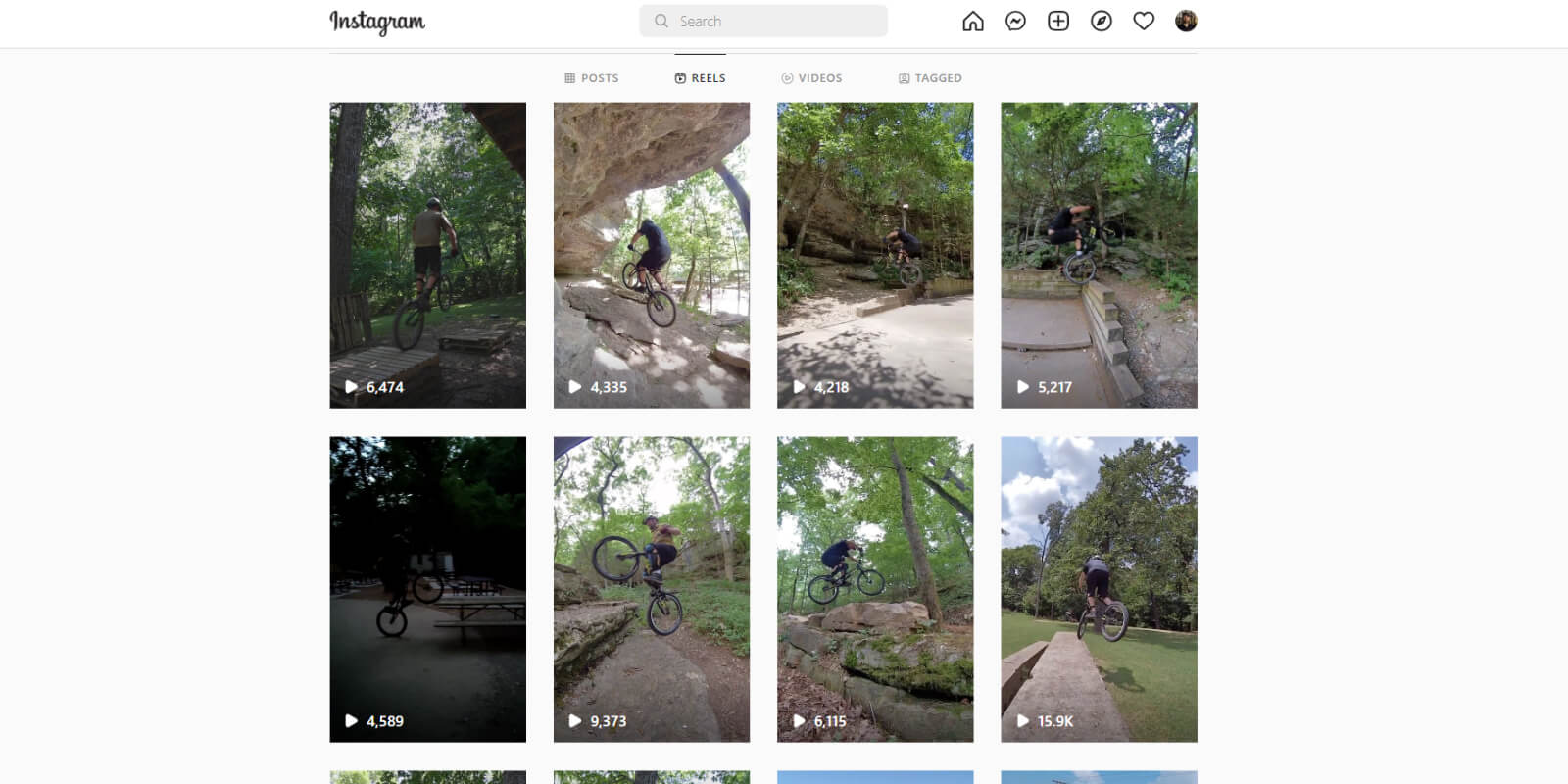Select the Reels tab
The height and width of the screenshot is (784, 1568).
tap(700, 78)
